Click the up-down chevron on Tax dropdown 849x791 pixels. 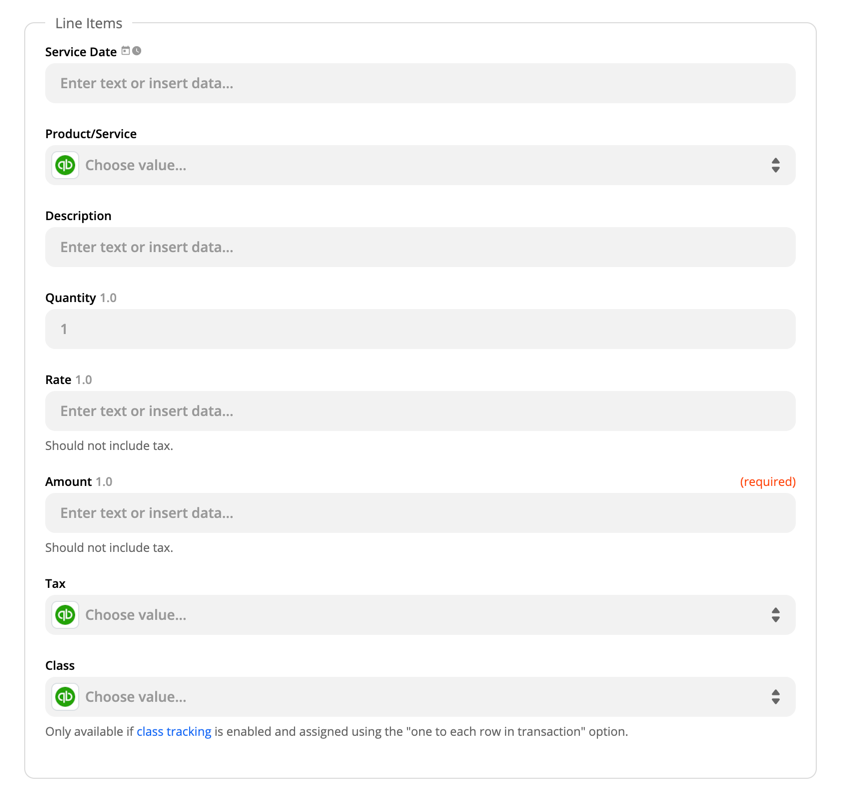click(776, 615)
